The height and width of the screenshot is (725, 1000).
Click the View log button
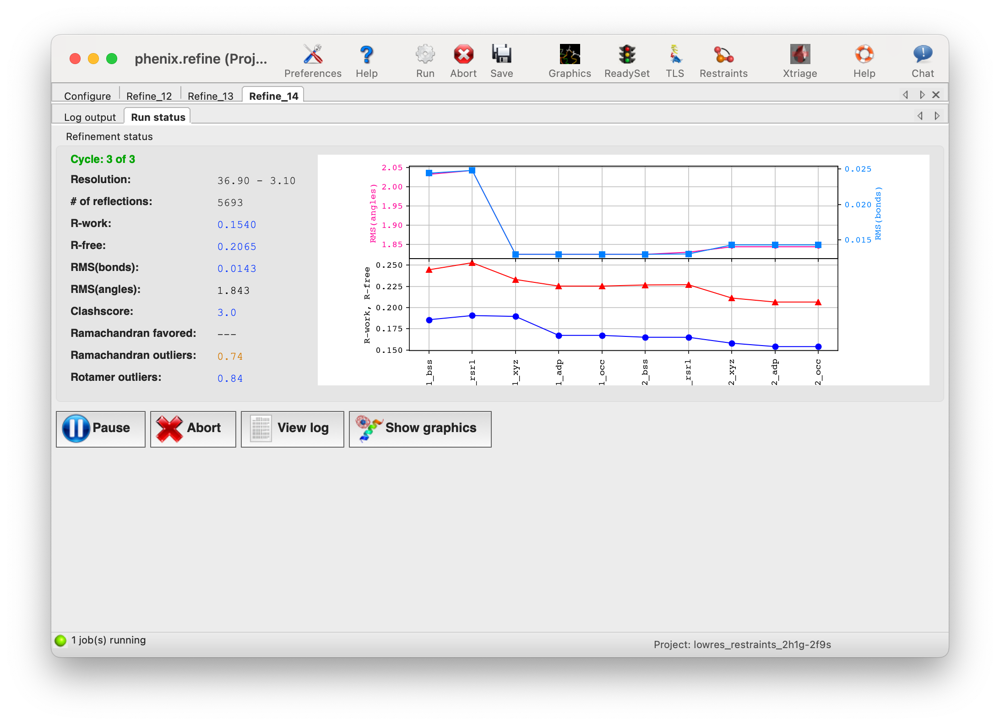(292, 428)
